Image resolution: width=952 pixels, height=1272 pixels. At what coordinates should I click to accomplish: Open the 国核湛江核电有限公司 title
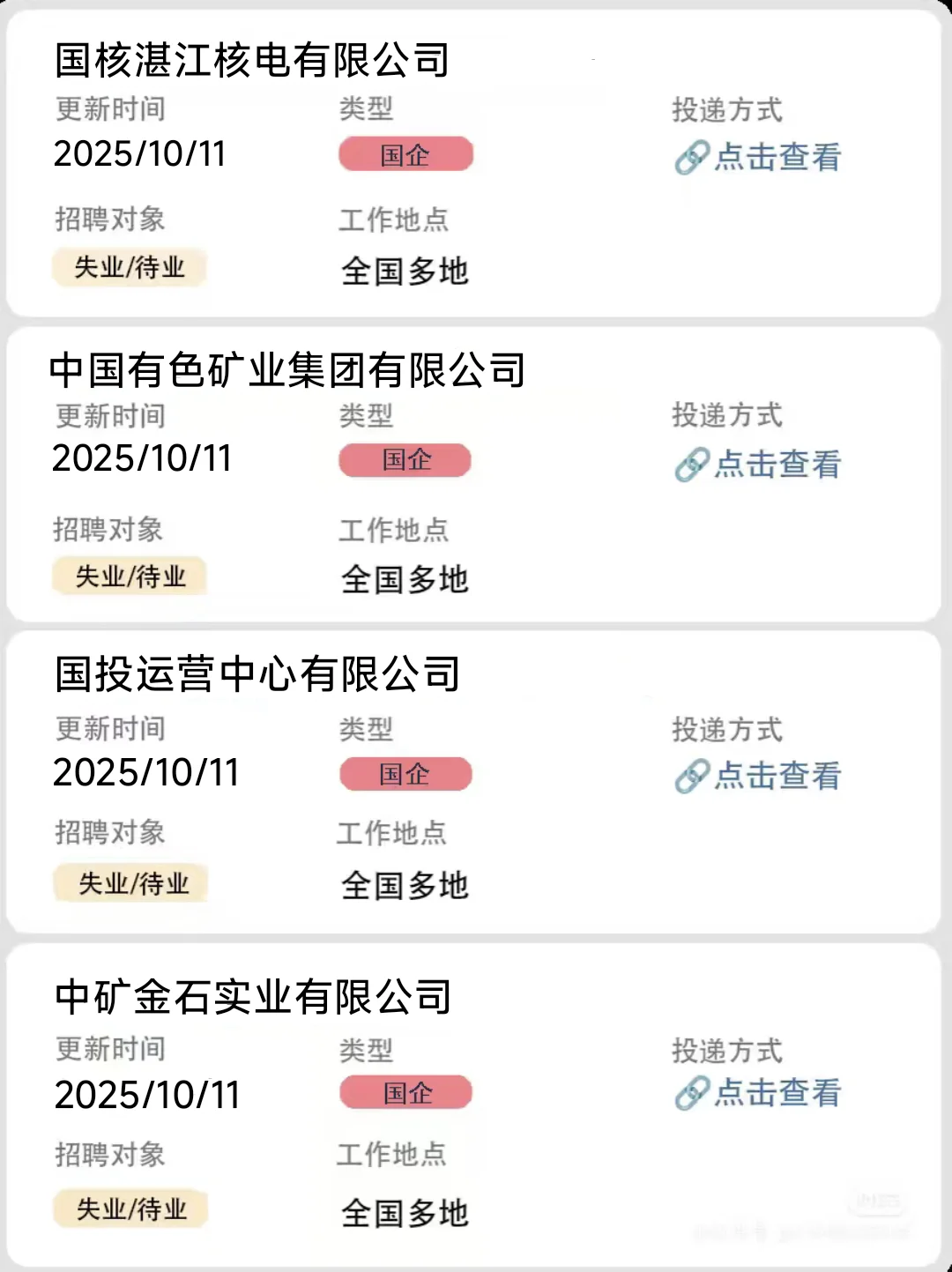[252, 60]
